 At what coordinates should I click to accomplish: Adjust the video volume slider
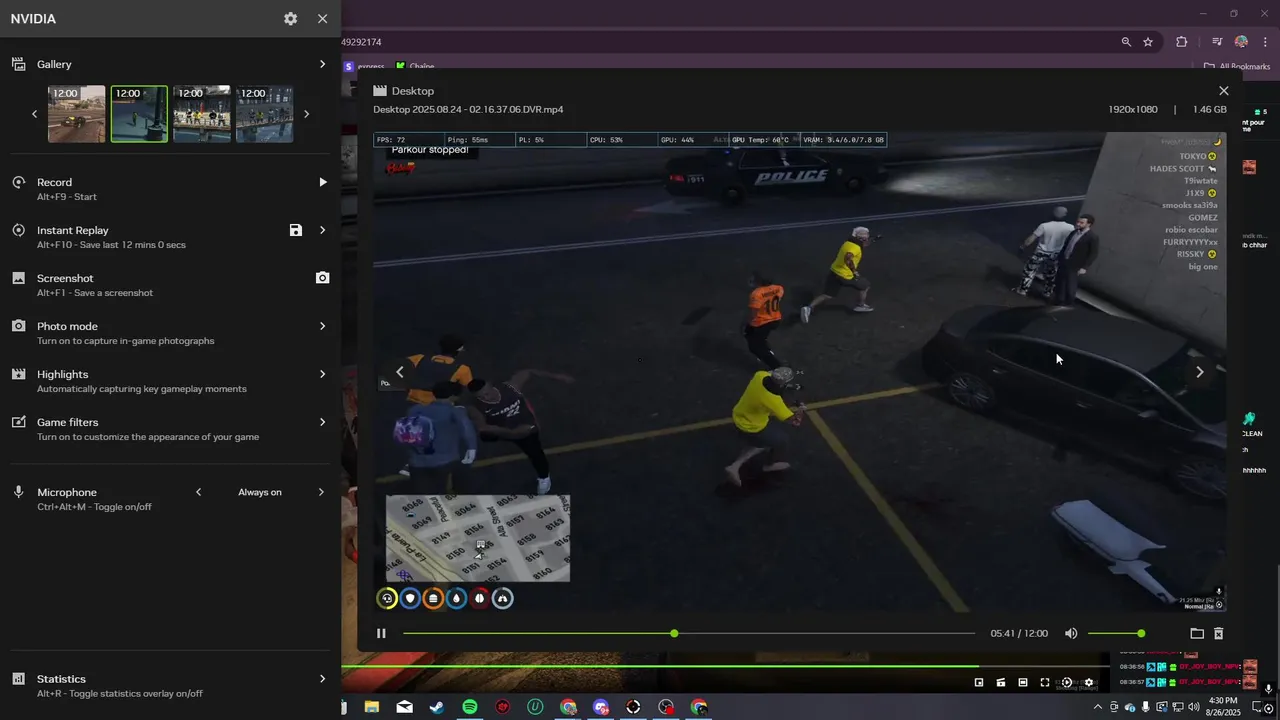tap(1116, 633)
